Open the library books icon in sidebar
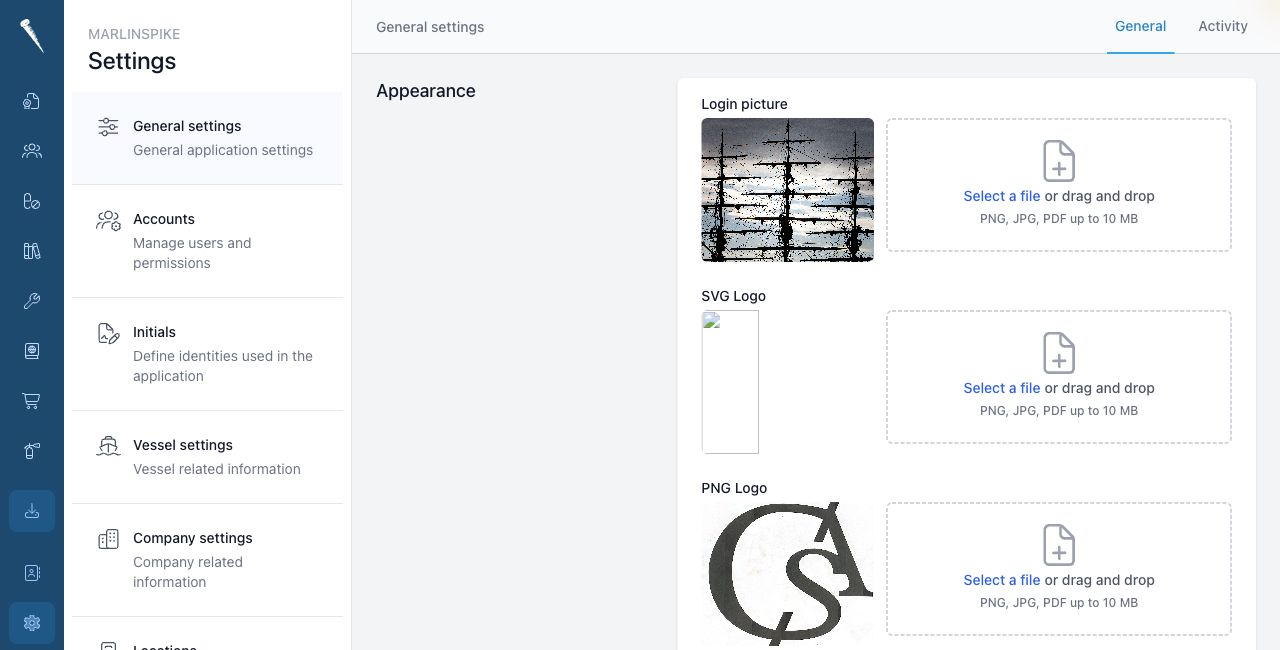Viewport: 1280px width, 650px height. (x=32, y=251)
